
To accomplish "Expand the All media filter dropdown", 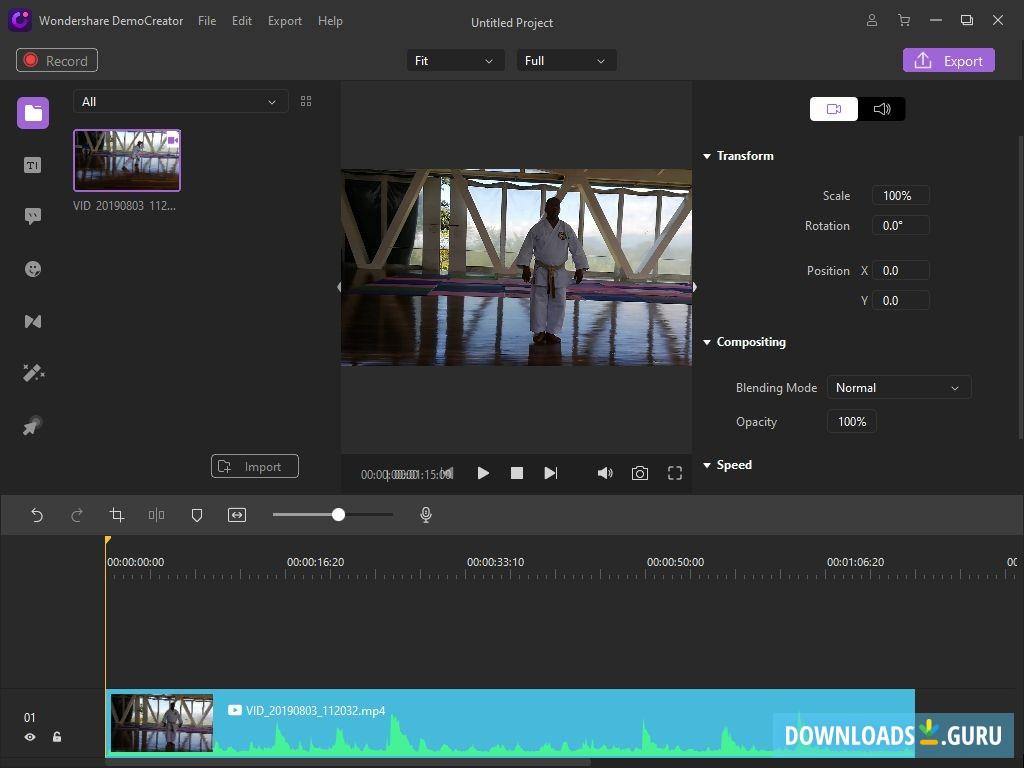I will click(x=180, y=102).
